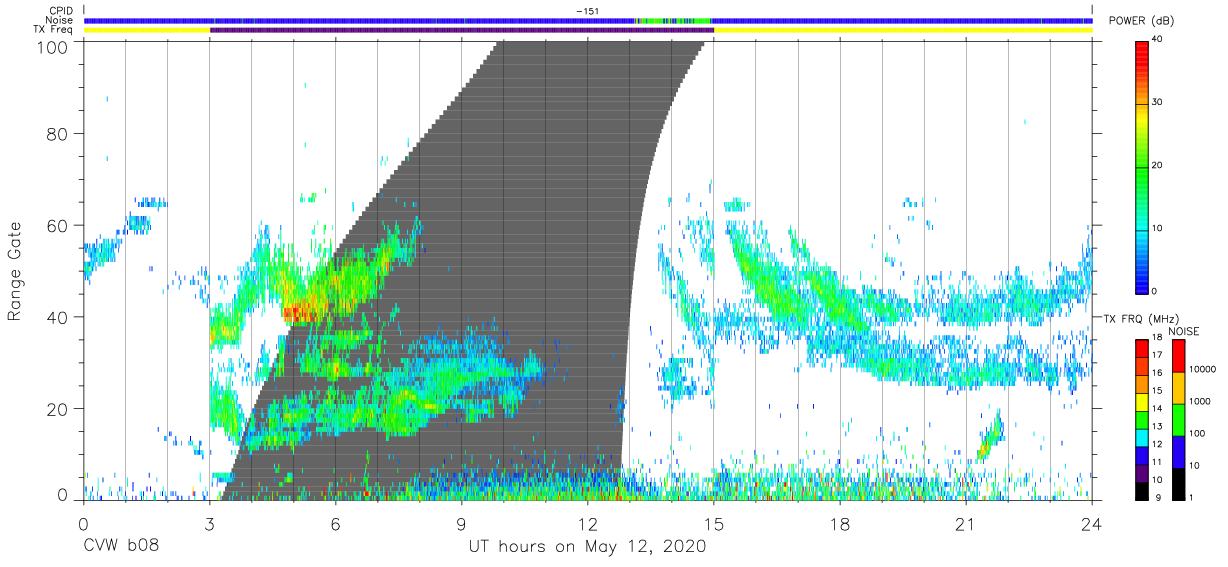Click Range Gate axis tick 80
Image resolution: width=1228 pixels, height=567 pixels.
tap(58, 133)
